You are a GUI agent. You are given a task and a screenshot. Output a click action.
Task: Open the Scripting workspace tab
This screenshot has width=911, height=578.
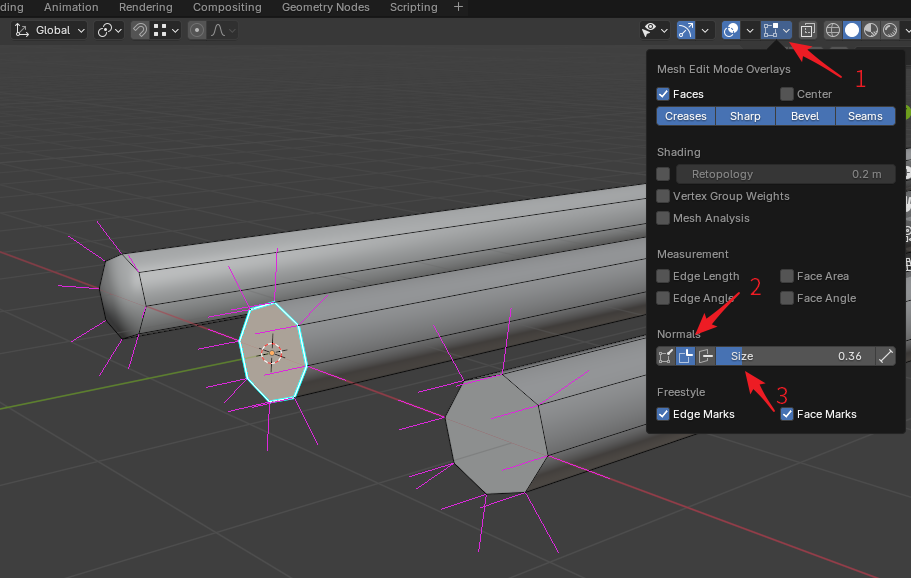414,7
